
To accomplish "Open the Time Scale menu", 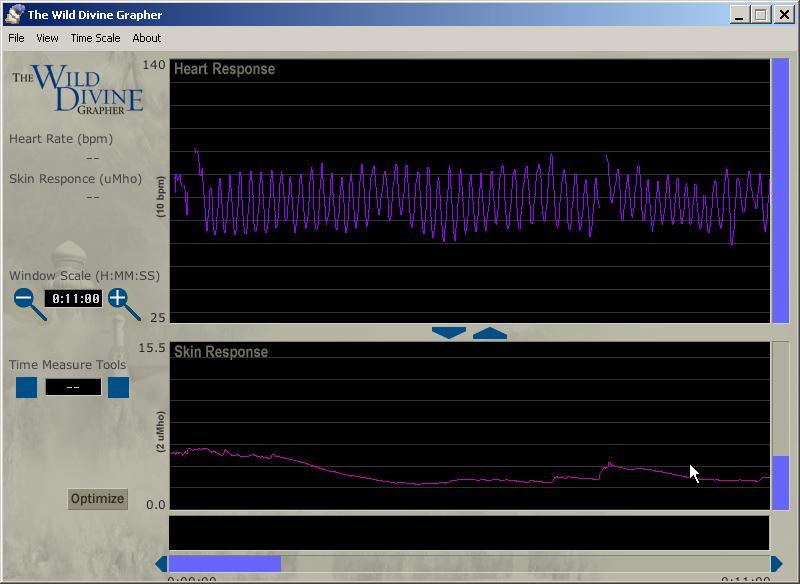I will 95,38.
